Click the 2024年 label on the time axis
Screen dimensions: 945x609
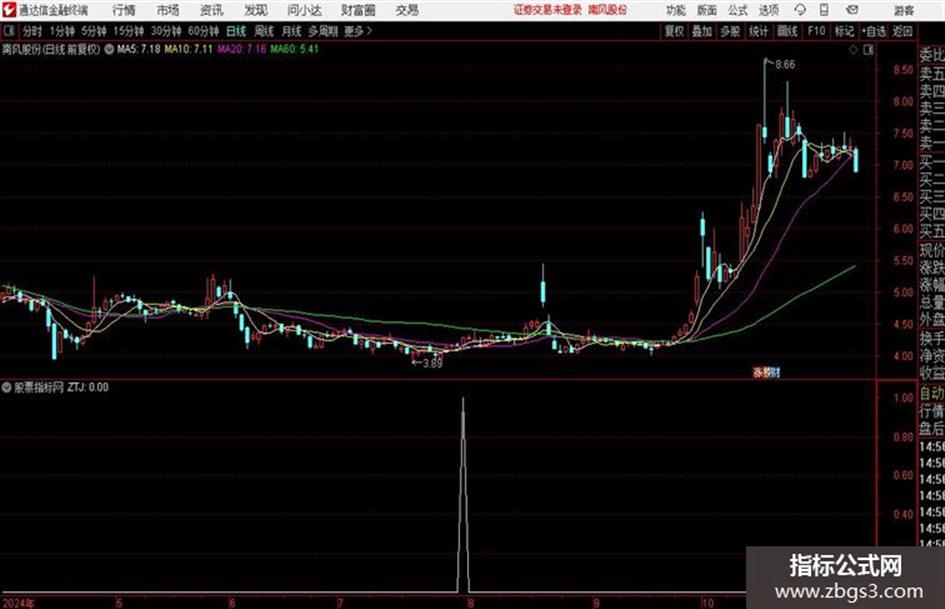point(19,603)
